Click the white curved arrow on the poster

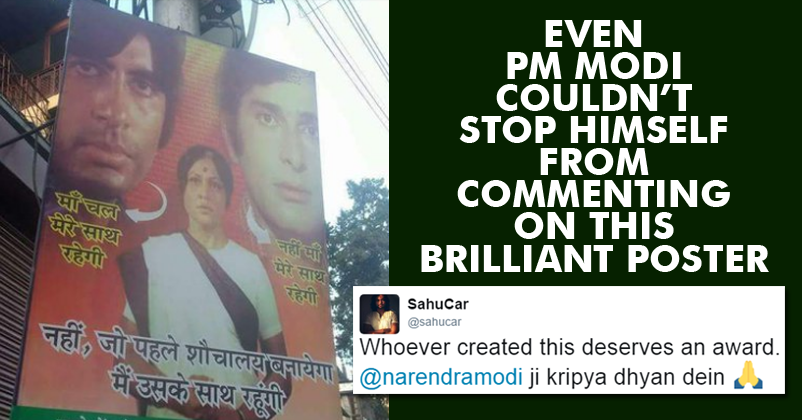[x=146, y=204]
